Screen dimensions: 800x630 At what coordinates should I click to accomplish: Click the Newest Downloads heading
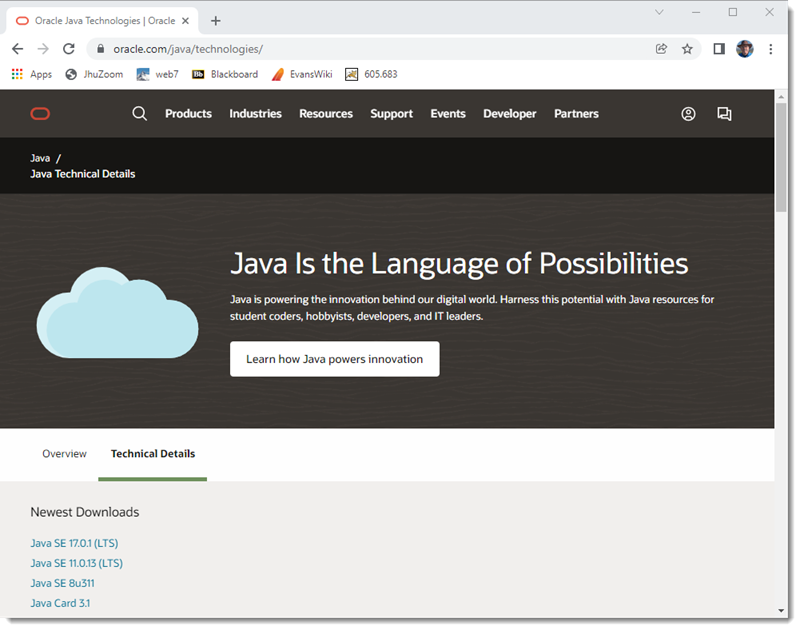(x=85, y=512)
